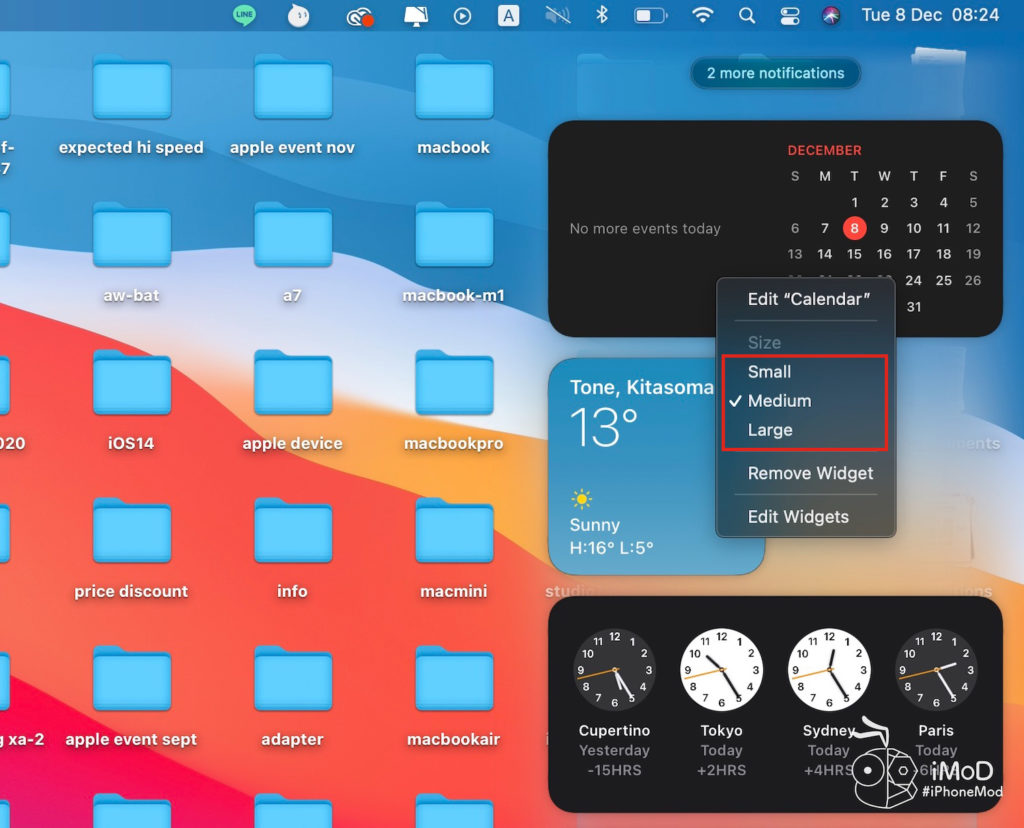This screenshot has width=1024, height=828.
Task: Click the Tokyo clock face
Action: tap(721, 670)
